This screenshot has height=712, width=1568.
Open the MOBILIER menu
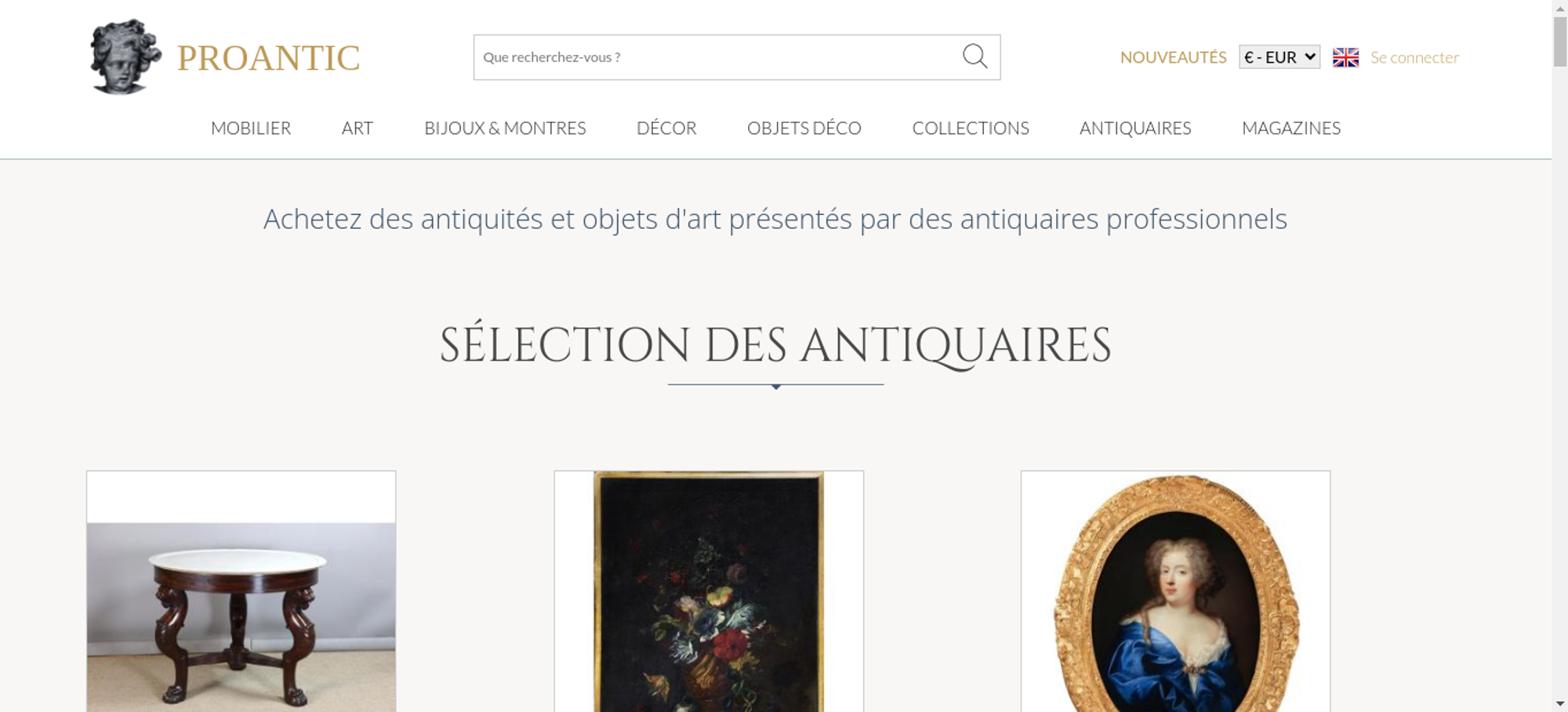pyautogui.click(x=251, y=128)
